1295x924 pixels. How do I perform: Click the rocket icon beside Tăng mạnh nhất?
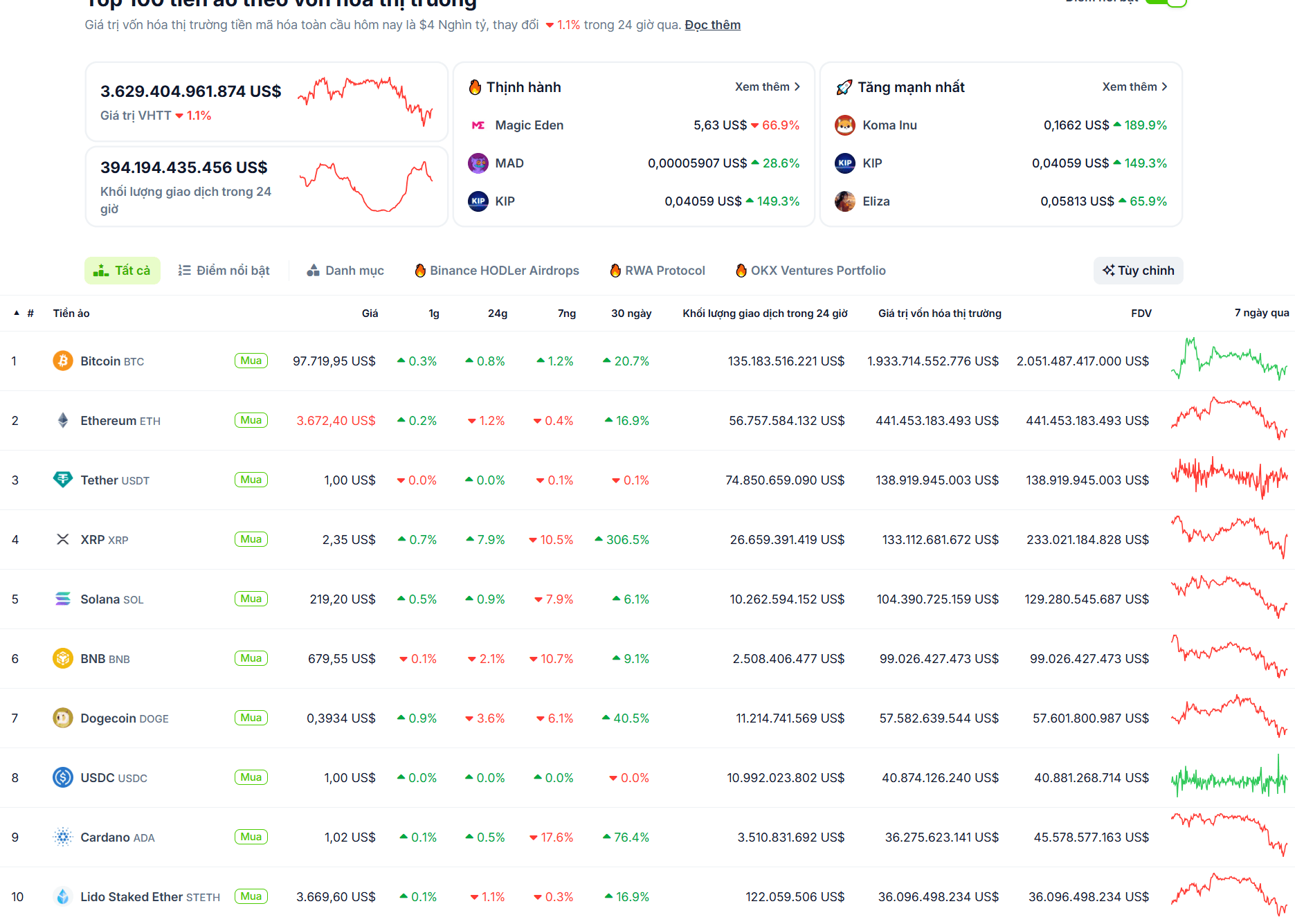[x=844, y=87]
